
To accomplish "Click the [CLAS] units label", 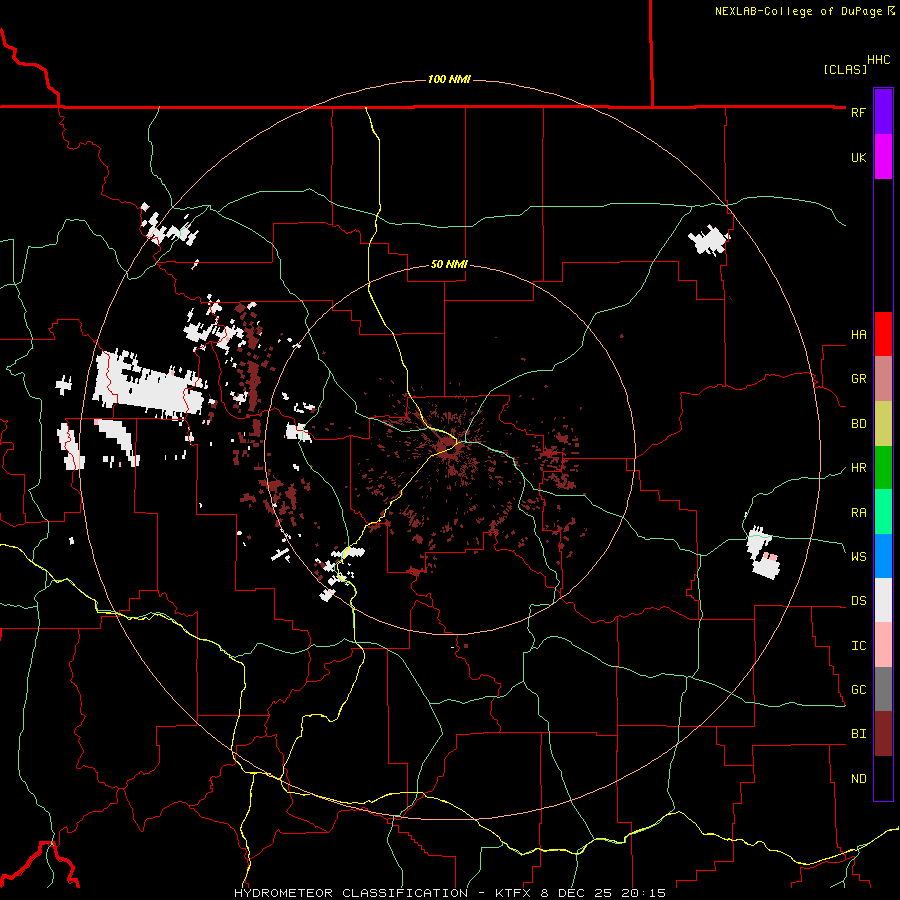I will (845, 69).
